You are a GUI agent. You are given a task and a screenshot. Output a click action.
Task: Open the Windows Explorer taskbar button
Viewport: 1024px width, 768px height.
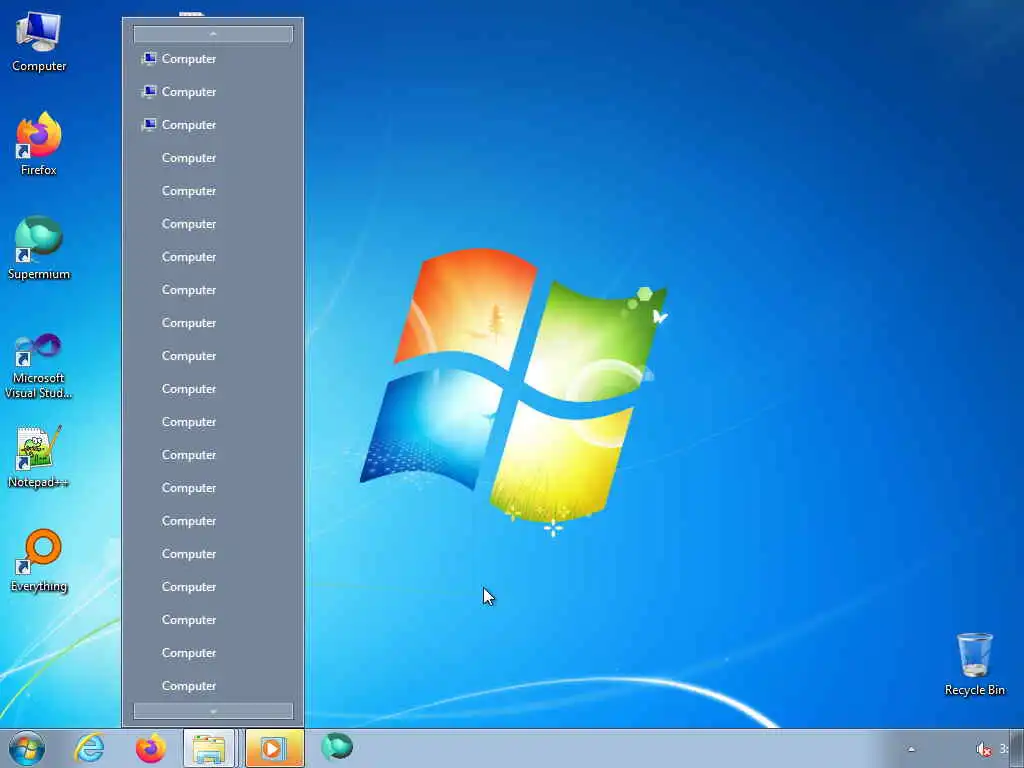[209, 748]
